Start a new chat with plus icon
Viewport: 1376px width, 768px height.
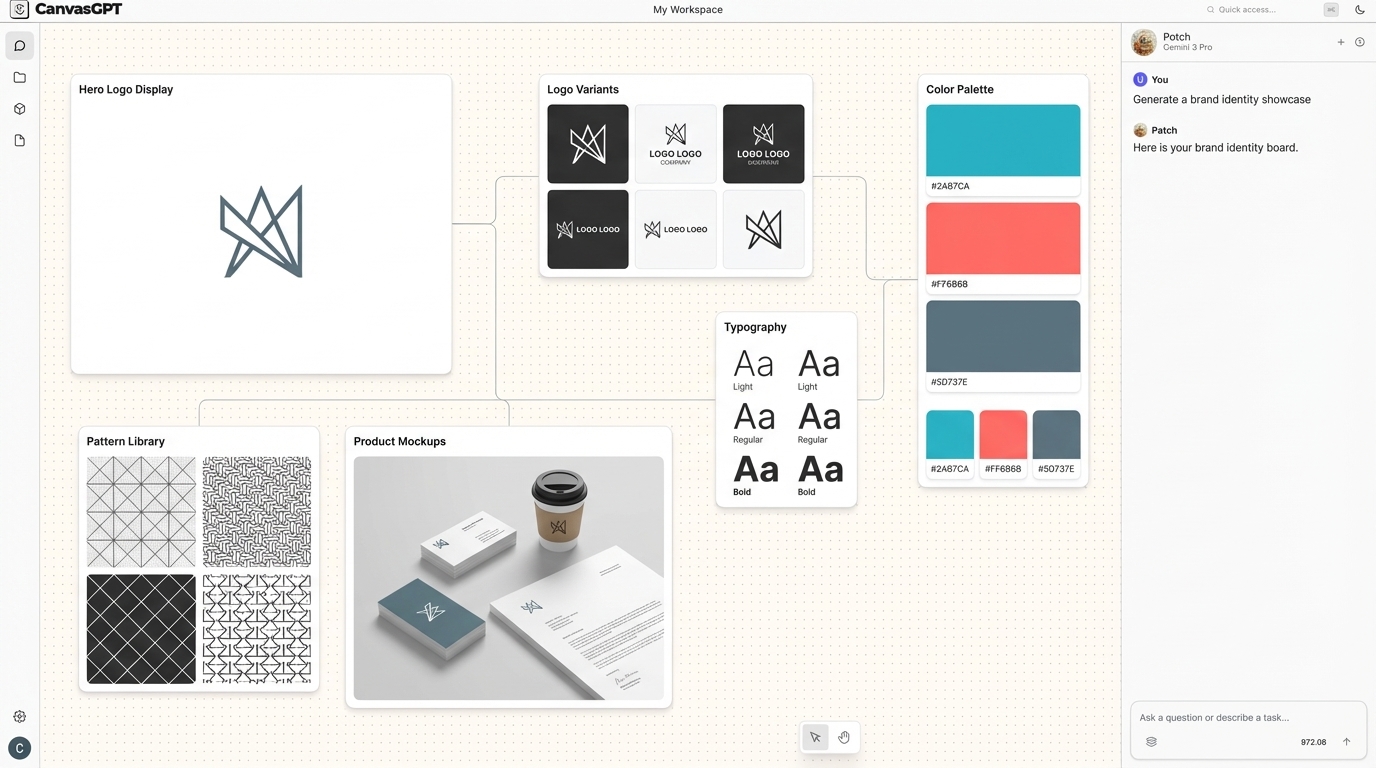(x=1341, y=42)
